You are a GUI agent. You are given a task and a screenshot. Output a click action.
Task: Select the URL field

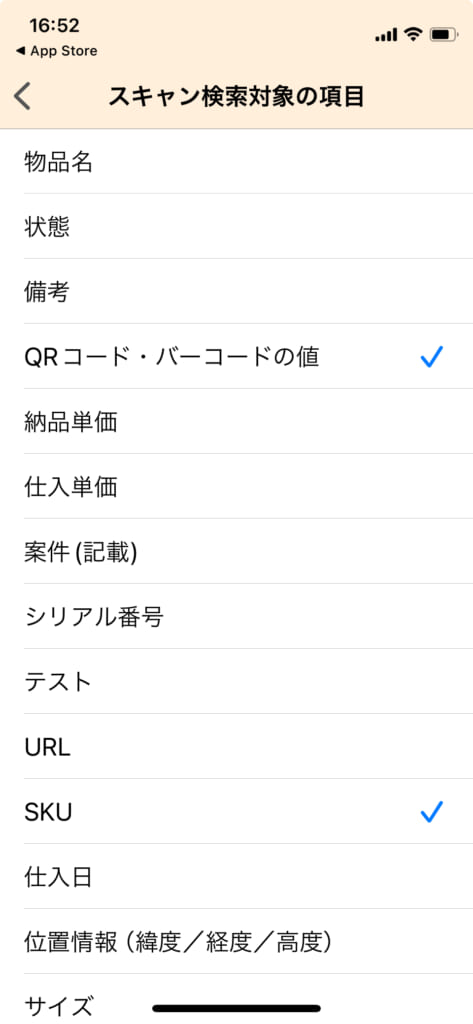236,746
